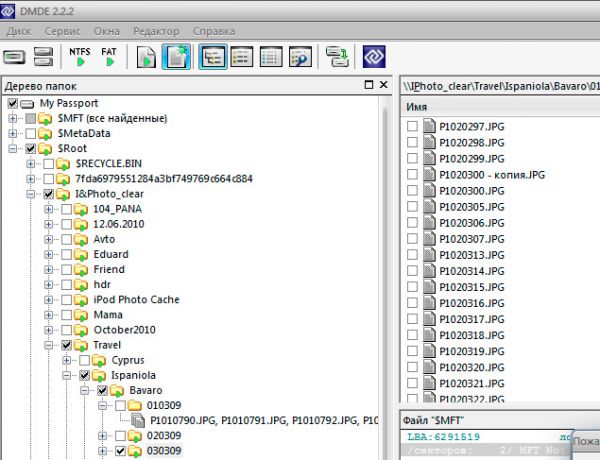Image resolution: width=600 pixels, height=460 pixels.
Task: Uncheck the $Root folder checkbox
Action: tap(31, 149)
